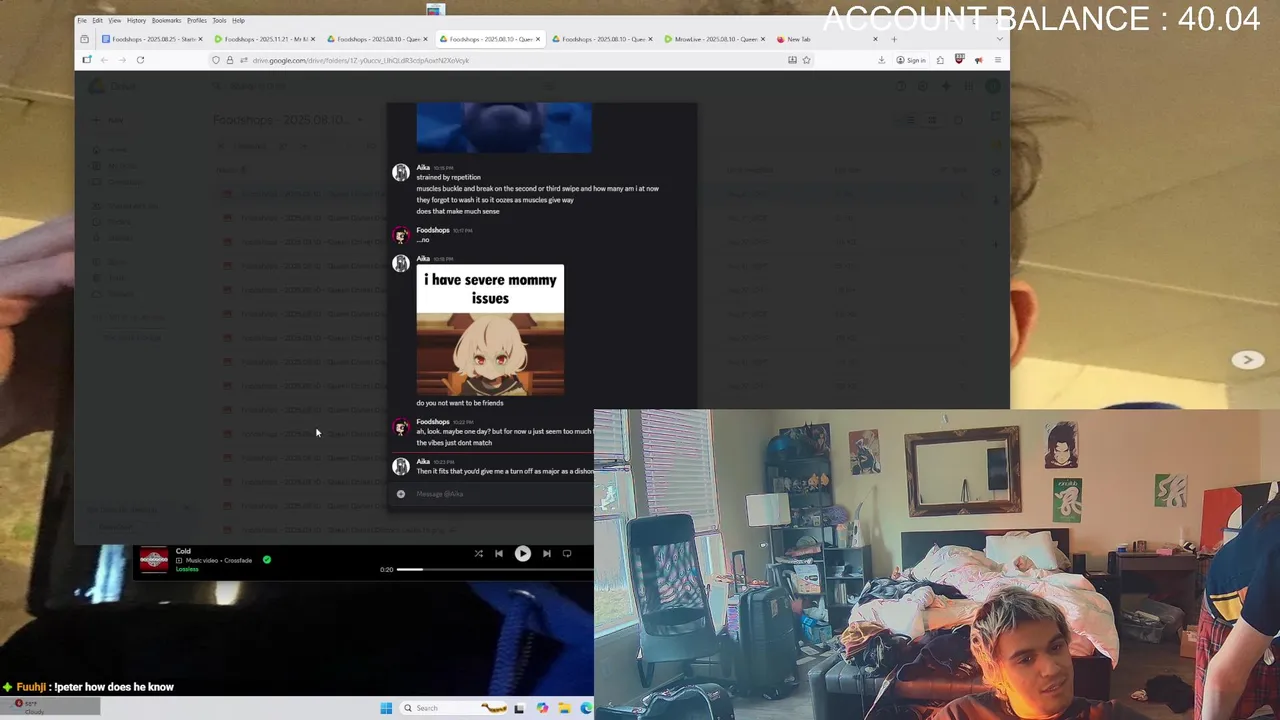1280x720 pixels.
Task: Switch to the MrowLive 2025.08.10 tab
Action: click(714, 39)
